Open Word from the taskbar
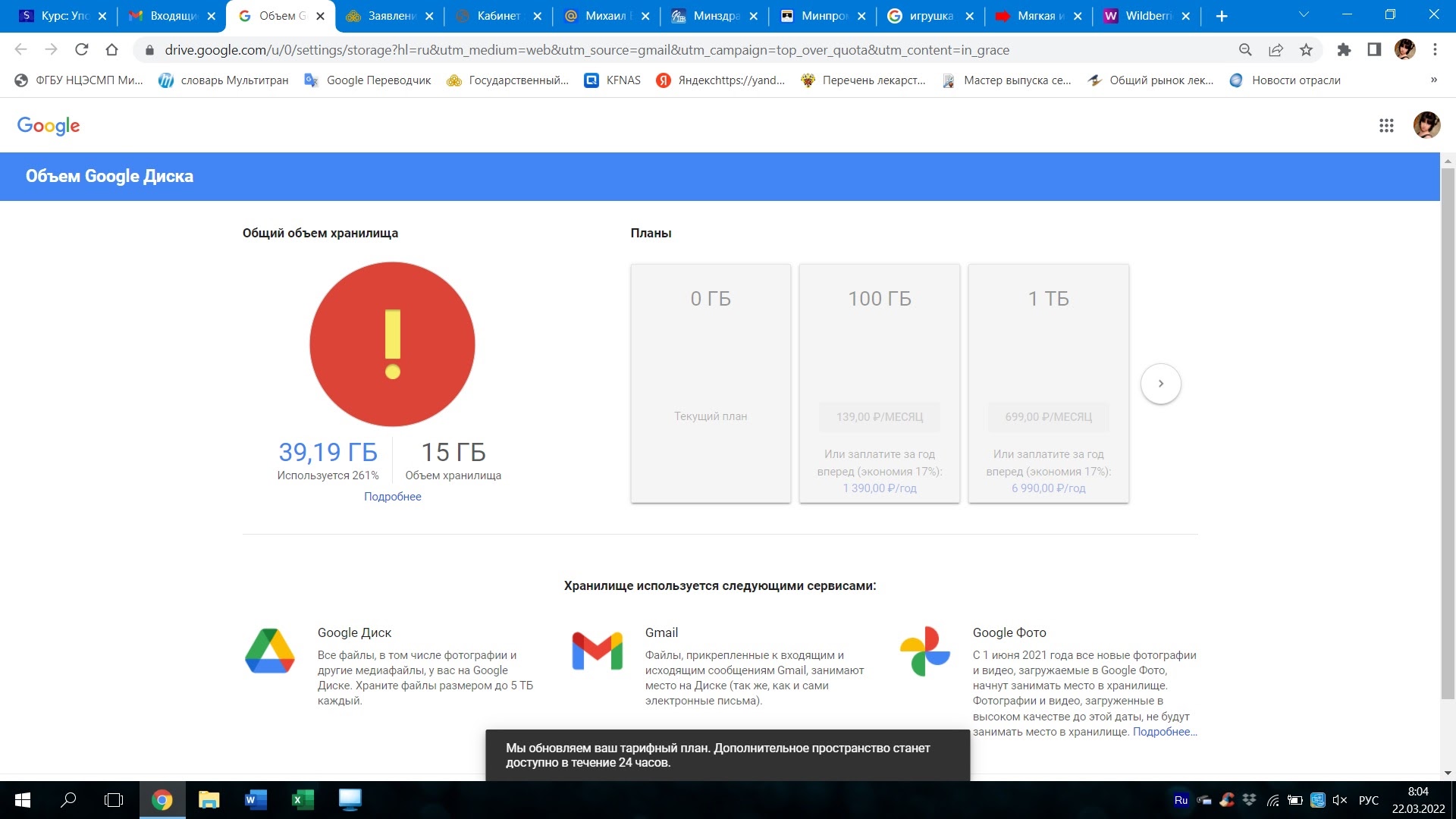The image size is (1456, 819). pyautogui.click(x=256, y=800)
